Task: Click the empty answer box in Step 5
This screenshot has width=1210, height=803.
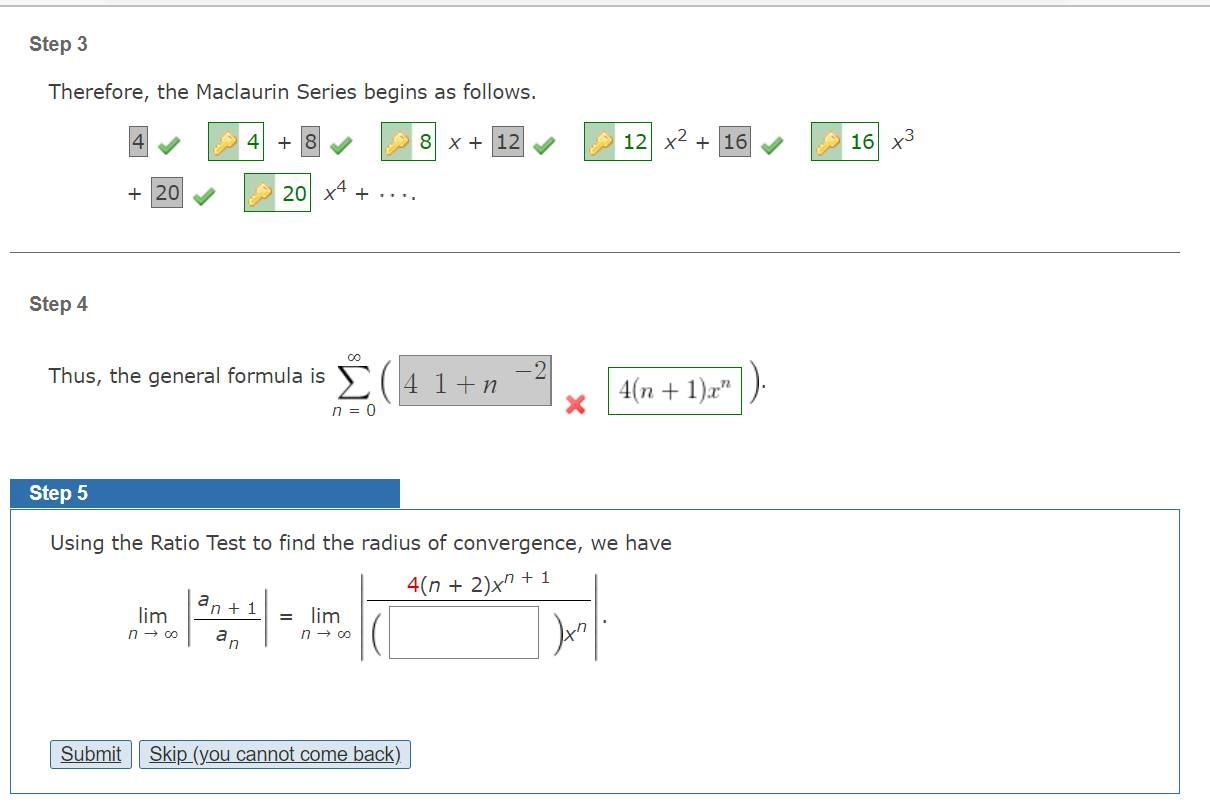Action: pyautogui.click(x=462, y=630)
